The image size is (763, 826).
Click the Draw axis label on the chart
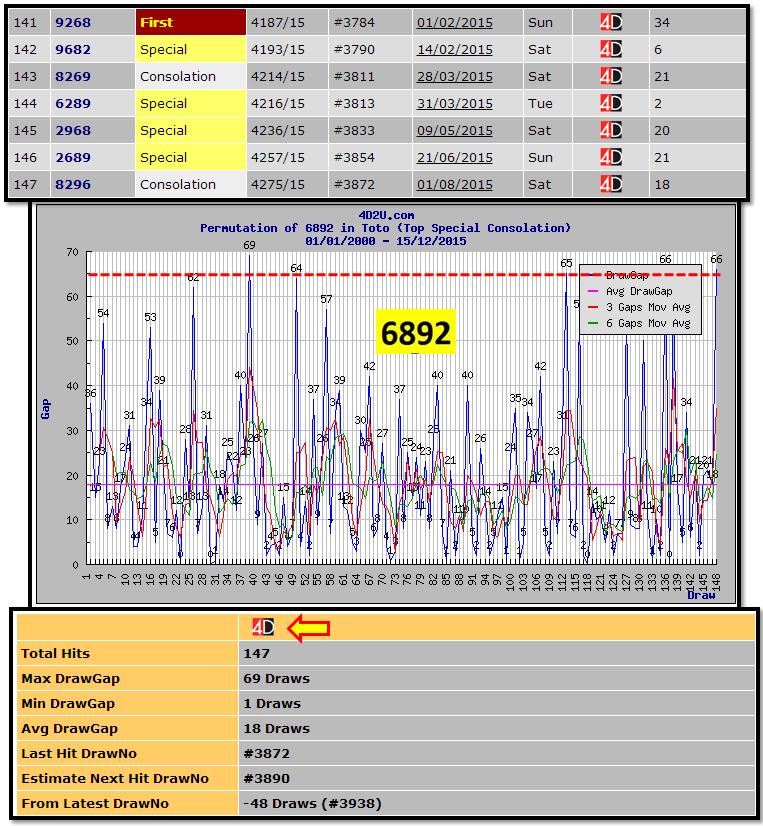[701, 595]
